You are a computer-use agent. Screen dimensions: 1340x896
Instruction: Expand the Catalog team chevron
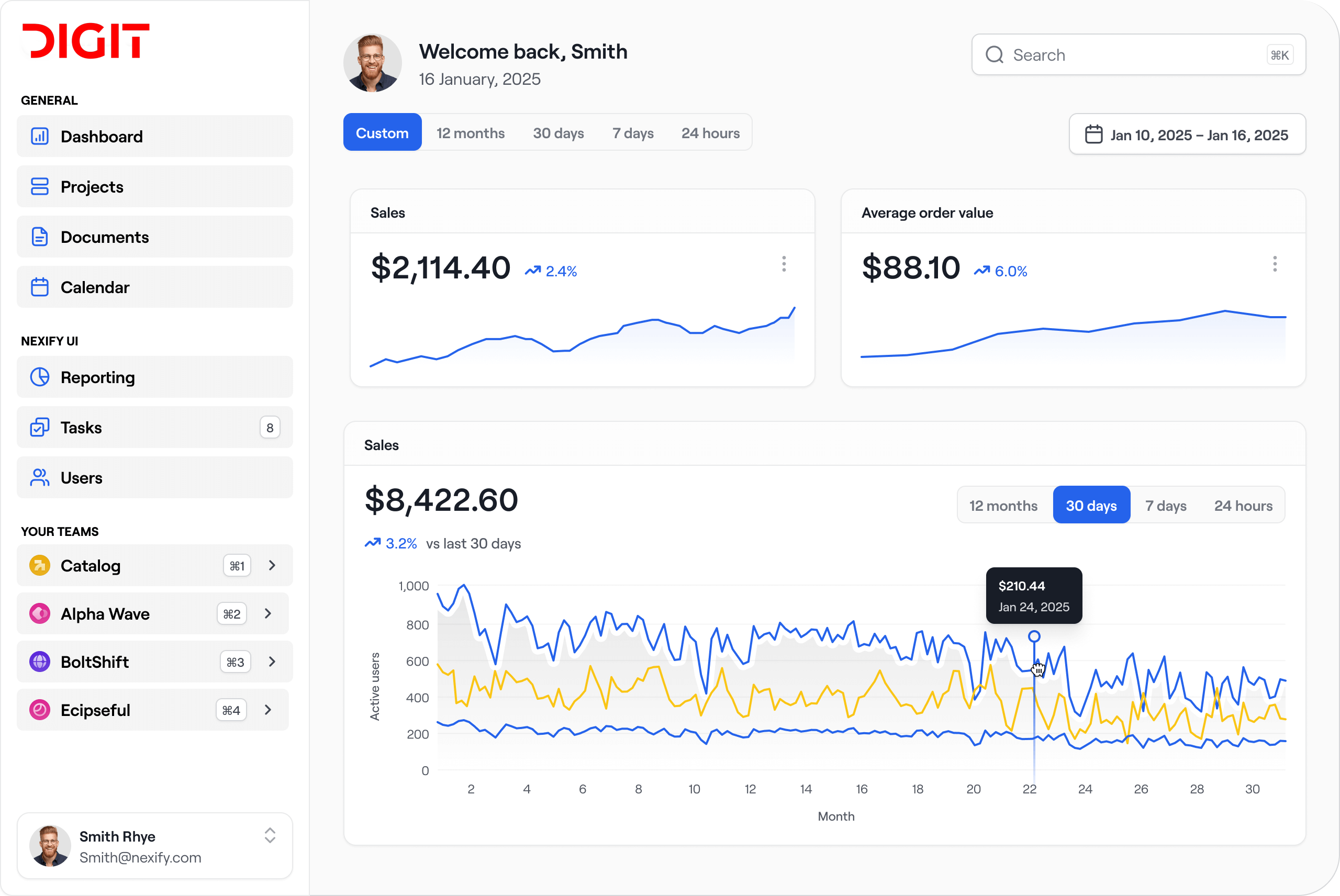pos(272,566)
